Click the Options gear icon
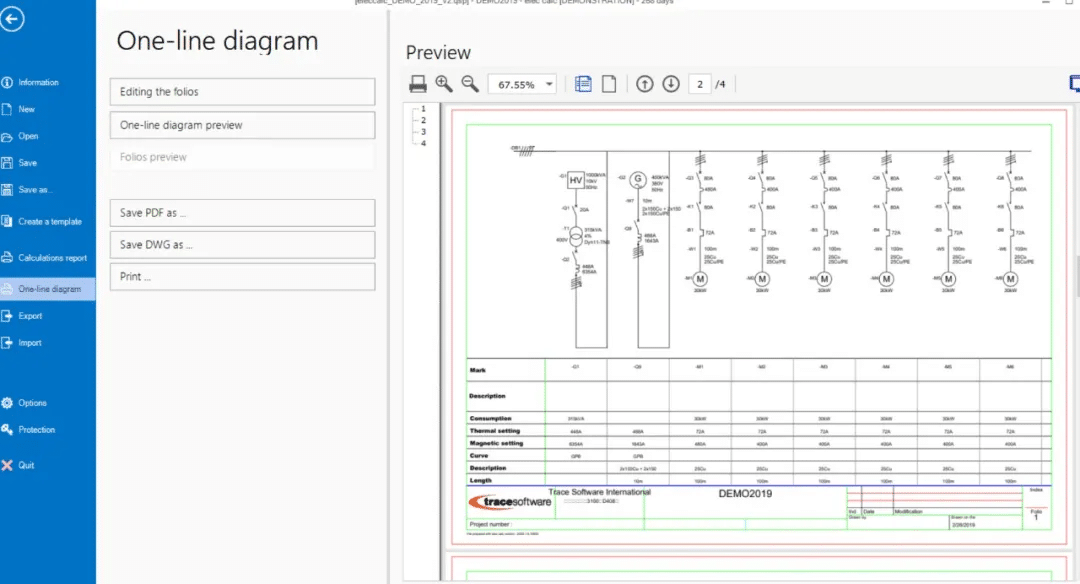 [7, 403]
